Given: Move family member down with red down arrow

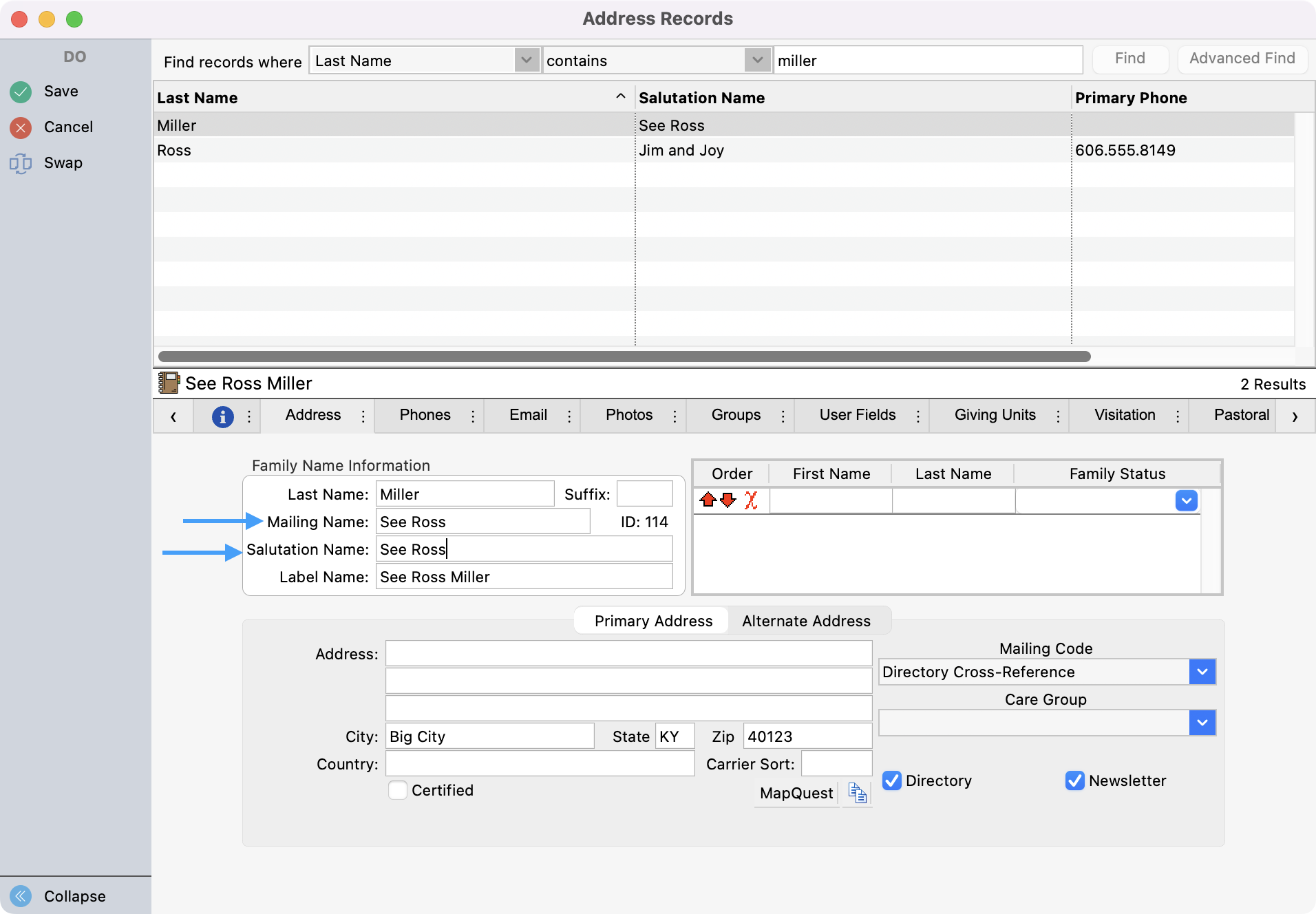Looking at the screenshot, I should [x=729, y=501].
